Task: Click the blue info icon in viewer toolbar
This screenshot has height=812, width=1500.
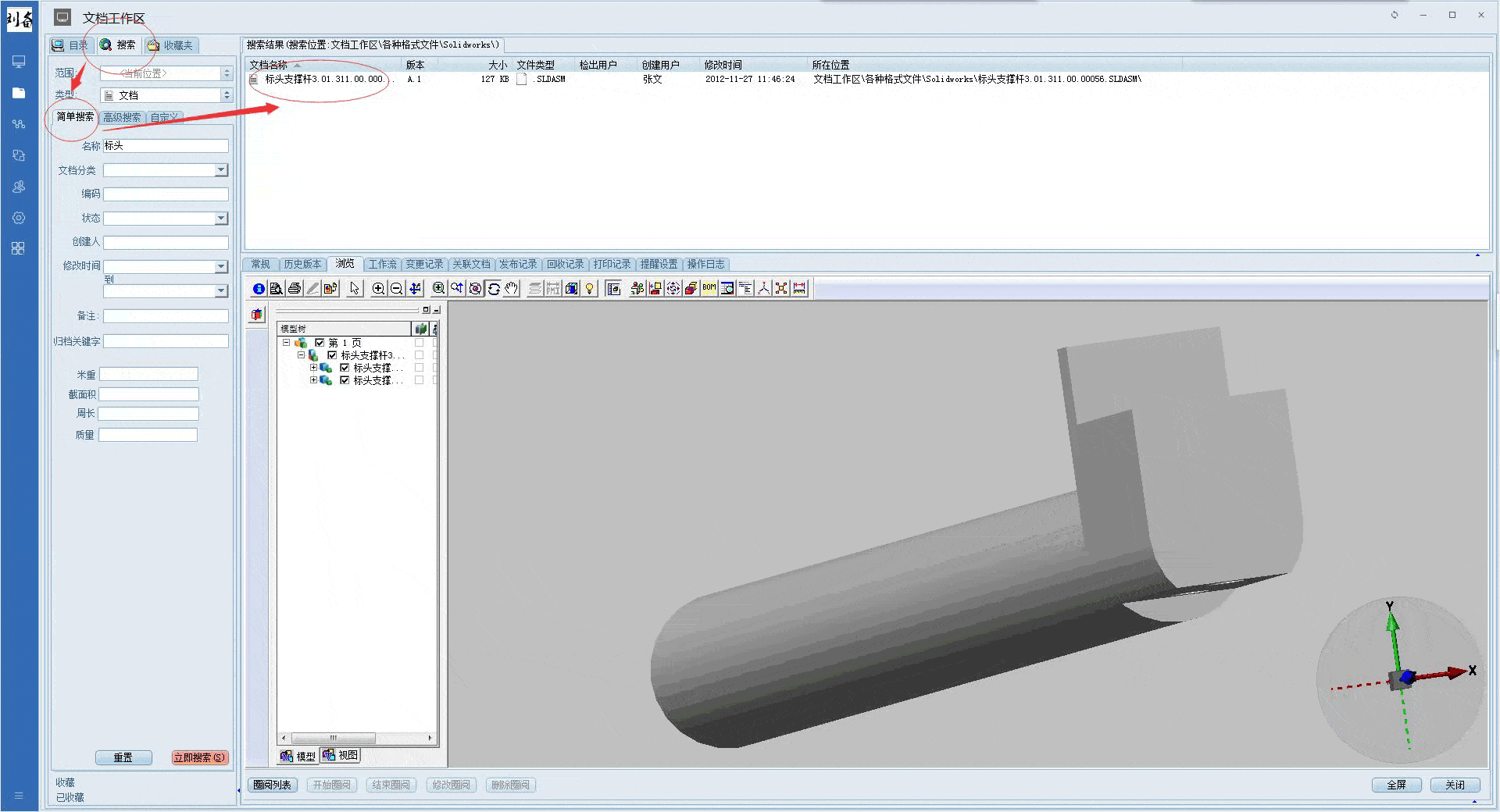Action: (x=259, y=288)
